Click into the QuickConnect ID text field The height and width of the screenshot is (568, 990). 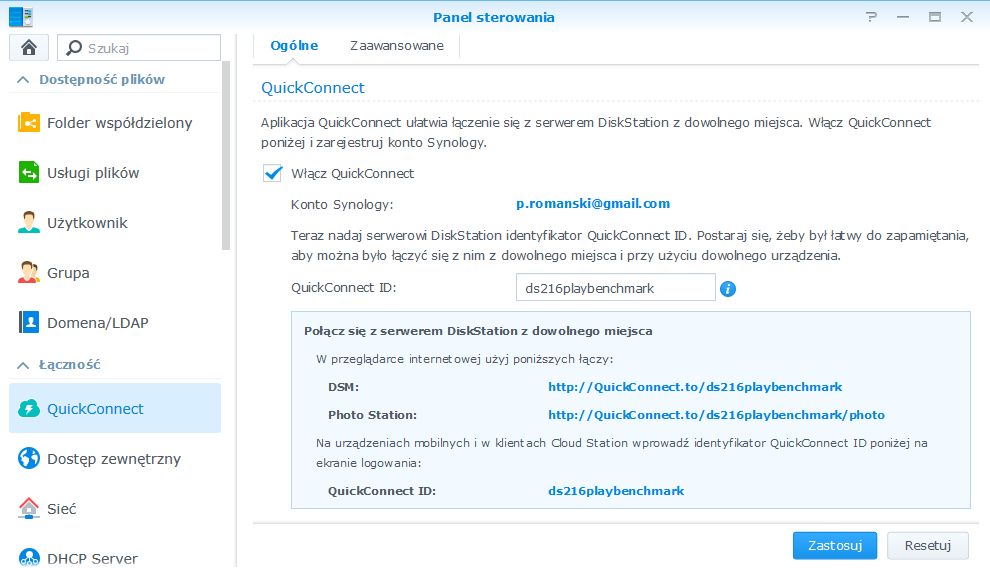coord(616,288)
